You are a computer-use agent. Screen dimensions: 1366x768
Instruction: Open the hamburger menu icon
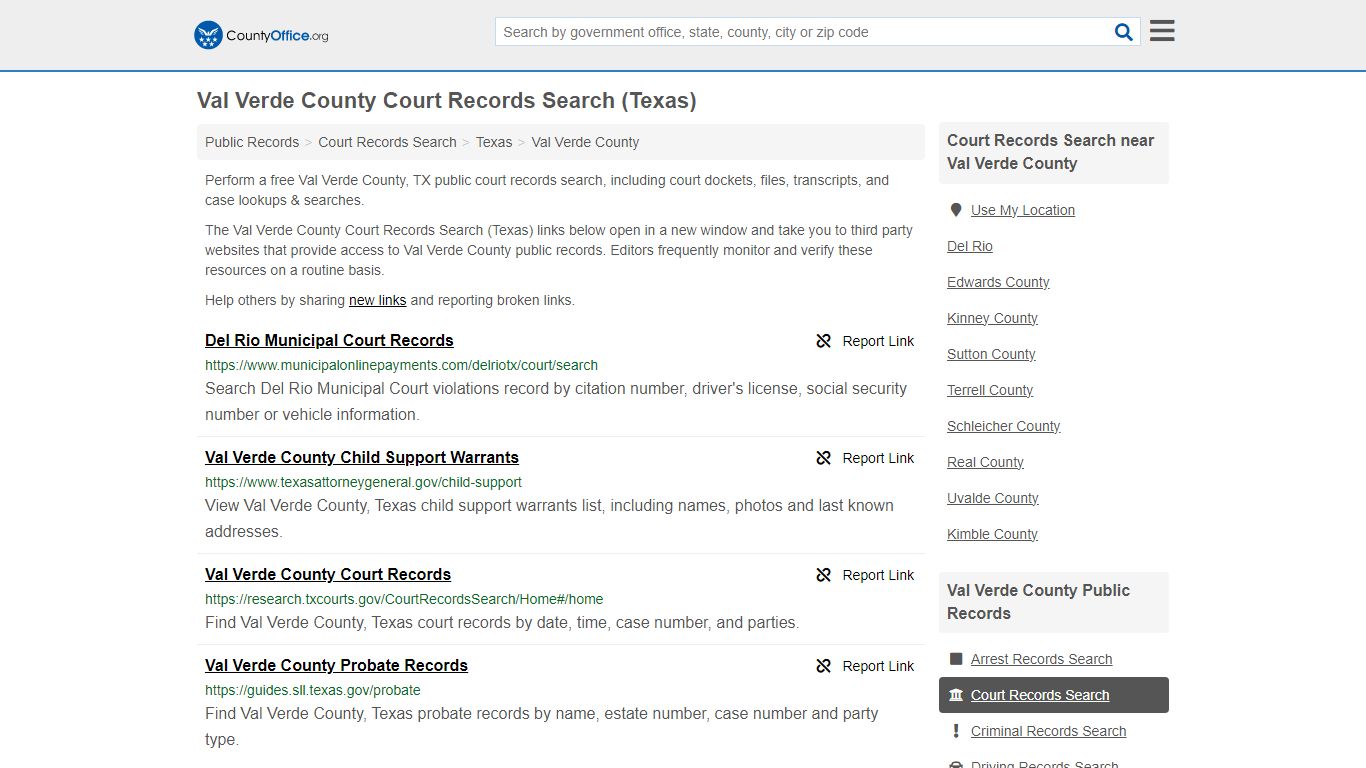[x=1162, y=31]
